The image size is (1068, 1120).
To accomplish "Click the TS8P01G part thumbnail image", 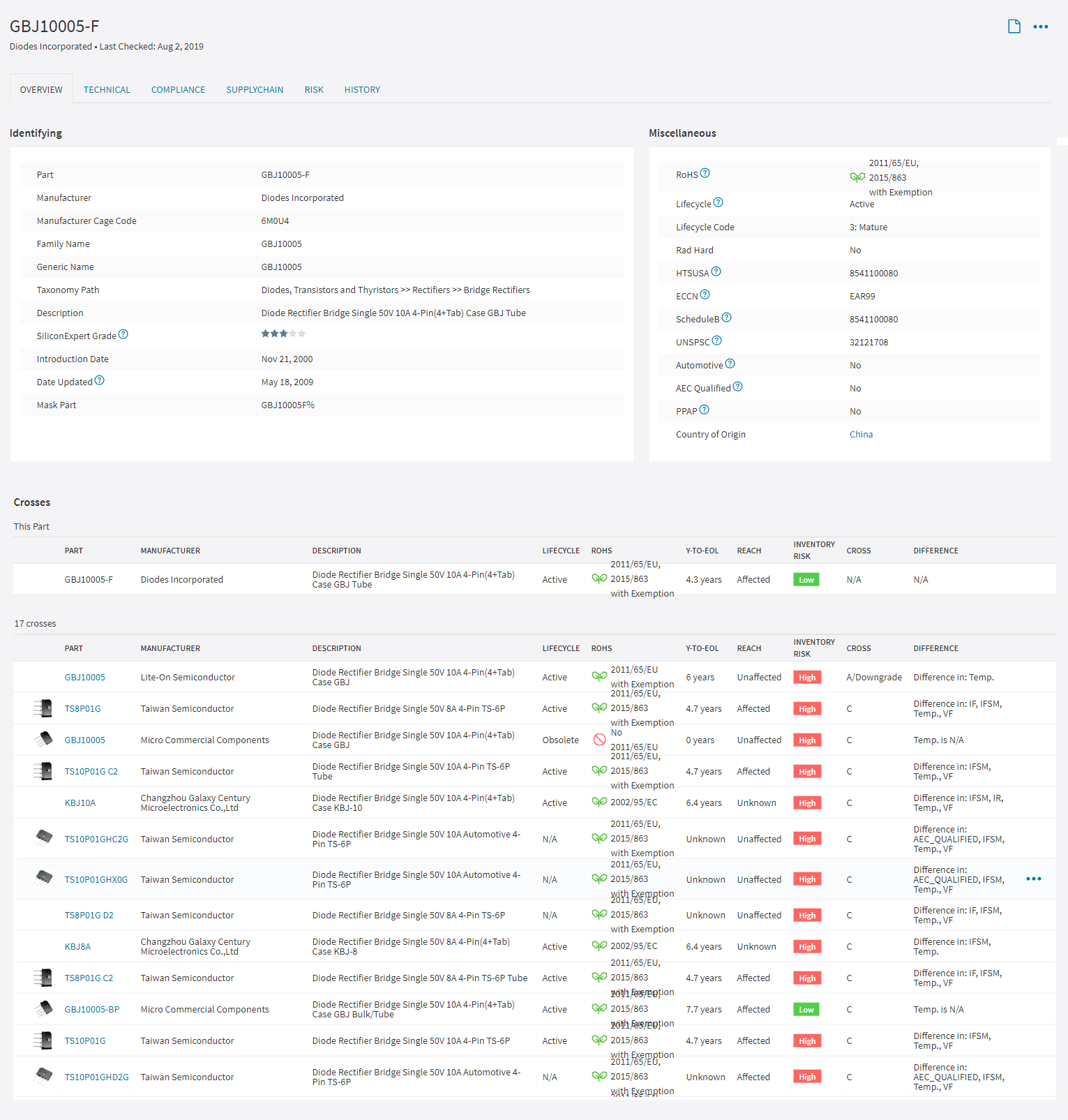I will coord(43,708).
